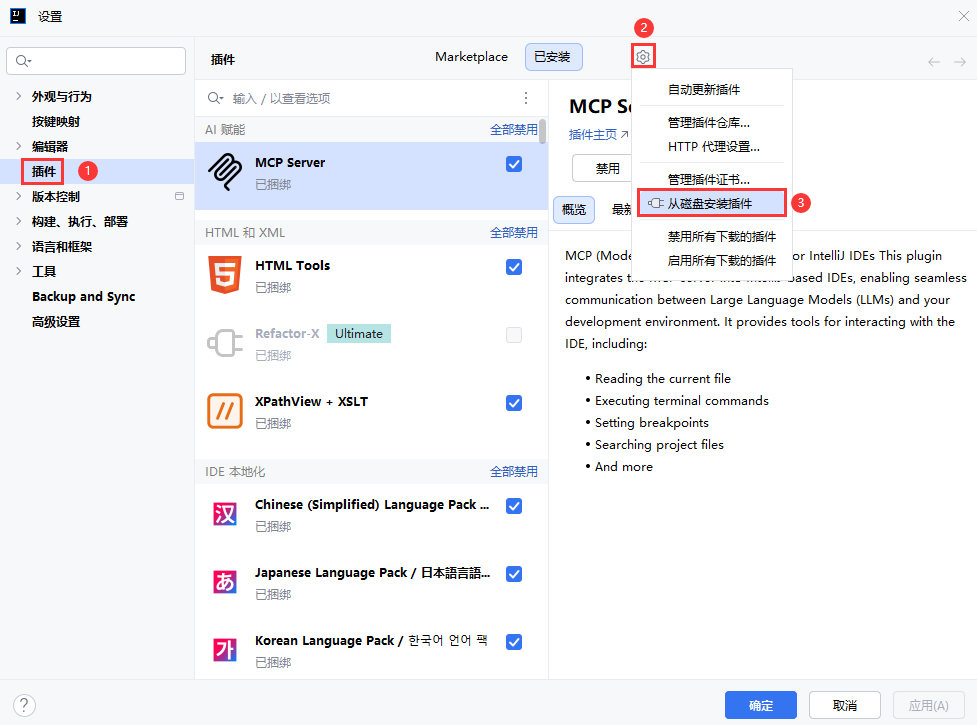This screenshot has width=977, height=725.
Task: Click the forward navigation arrow
Action: (x=960, y=62)
